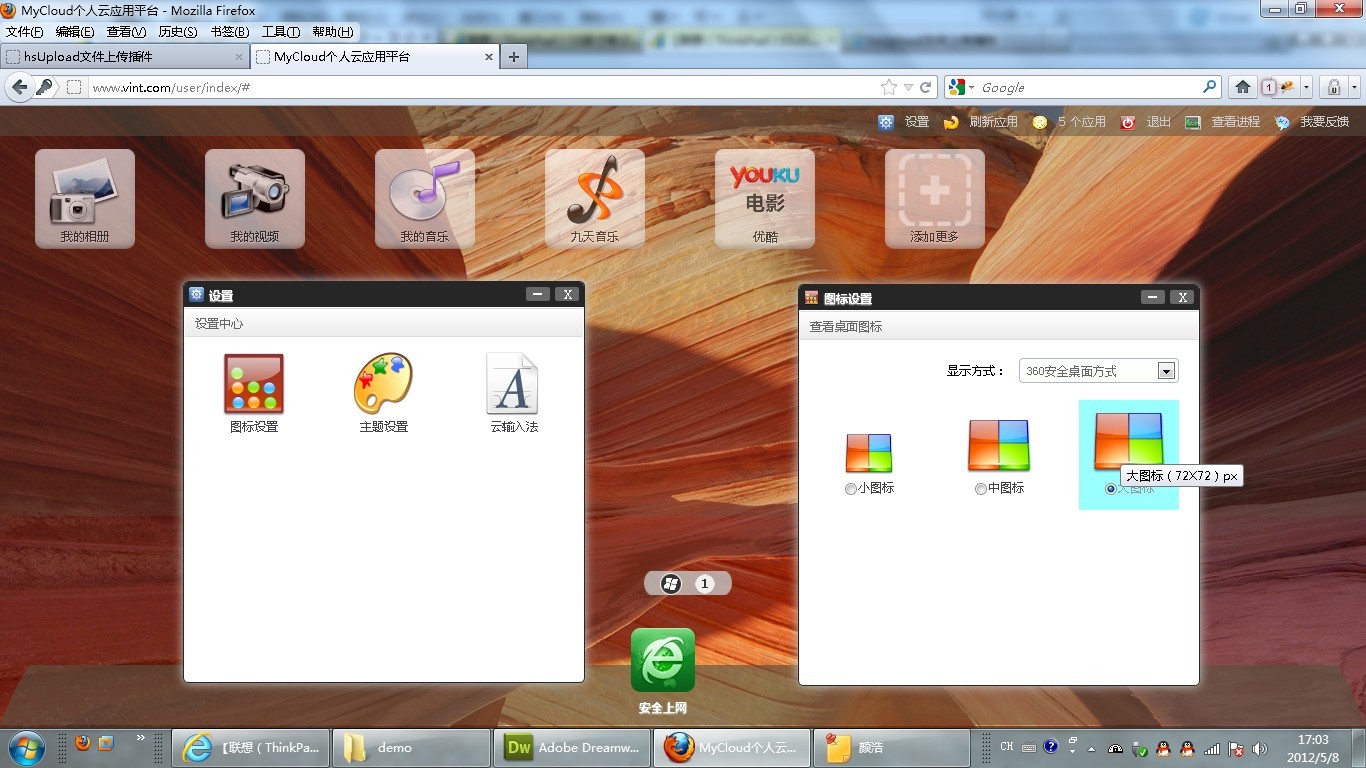Select the 中图标 radio button

click(981, 489)
